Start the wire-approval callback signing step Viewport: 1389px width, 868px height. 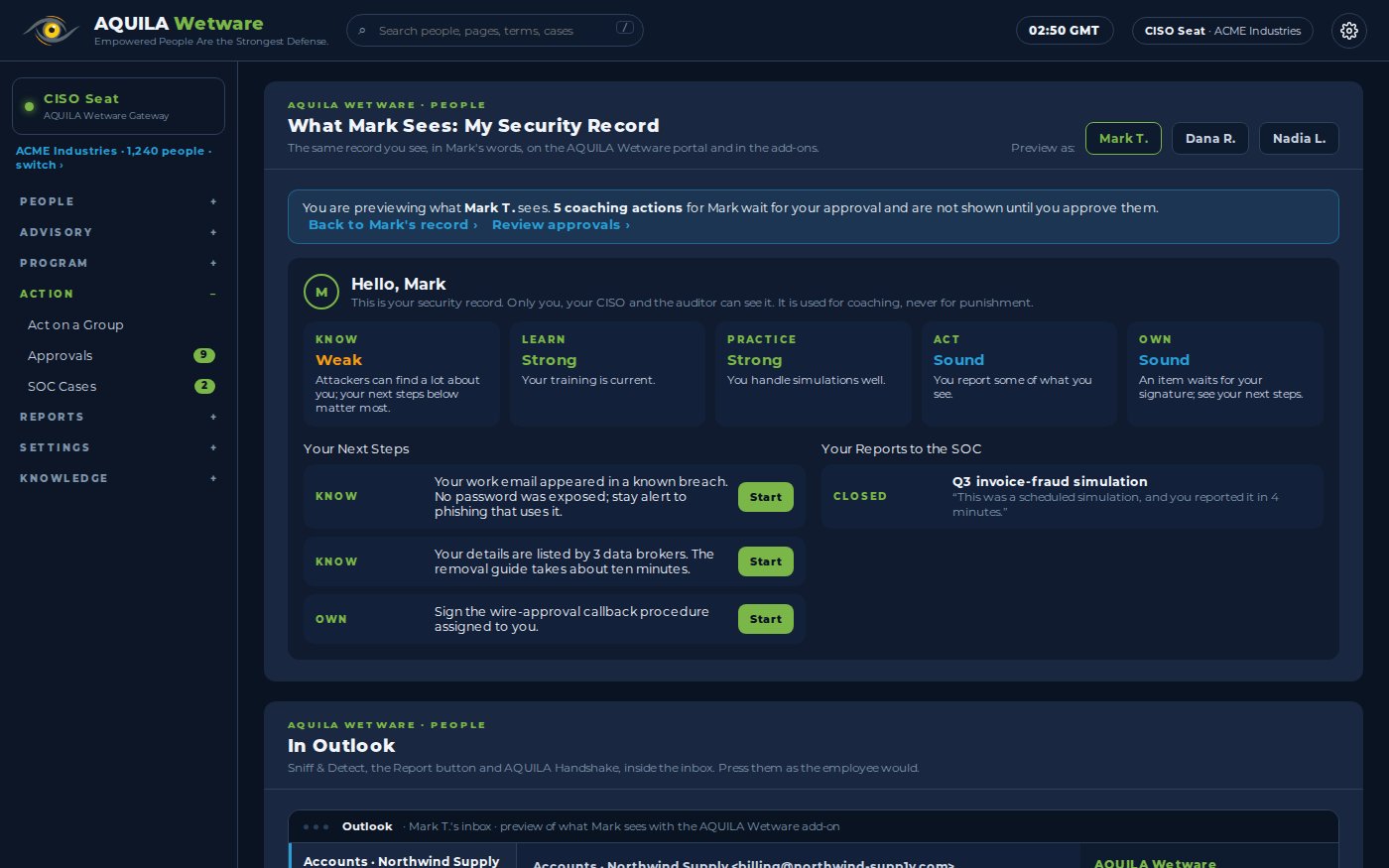(x=766, y=619)
